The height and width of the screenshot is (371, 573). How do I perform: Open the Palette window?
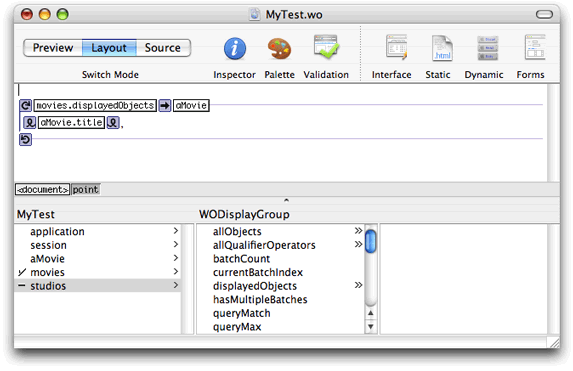tap(279, 49)
